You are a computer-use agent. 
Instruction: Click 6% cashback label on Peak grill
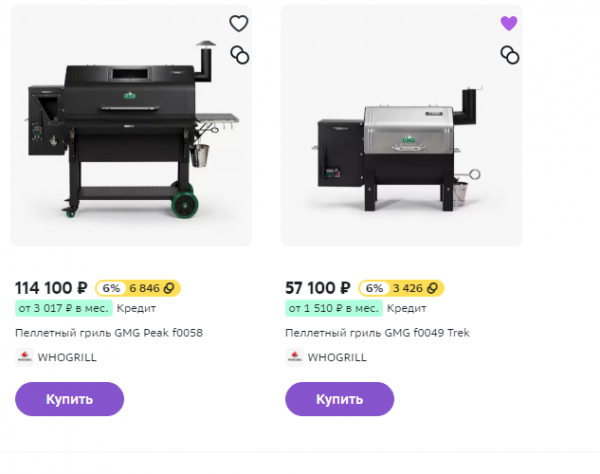tap(110, 288)
